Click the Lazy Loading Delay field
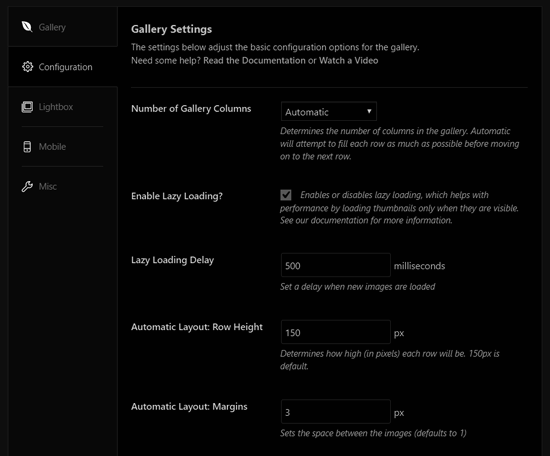This screenshot has height=456, width=550. tap(336, 265)
